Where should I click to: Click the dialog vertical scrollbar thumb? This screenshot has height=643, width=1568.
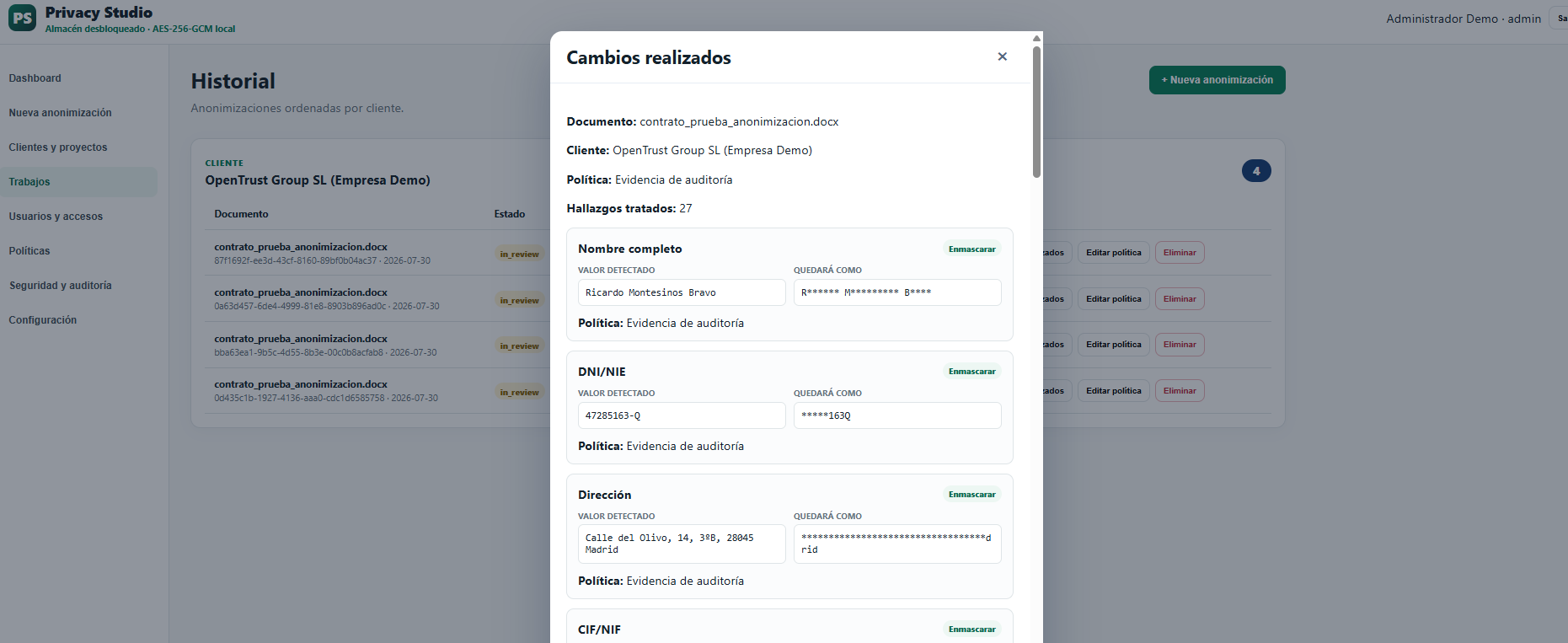click(x=1036, y=112)
